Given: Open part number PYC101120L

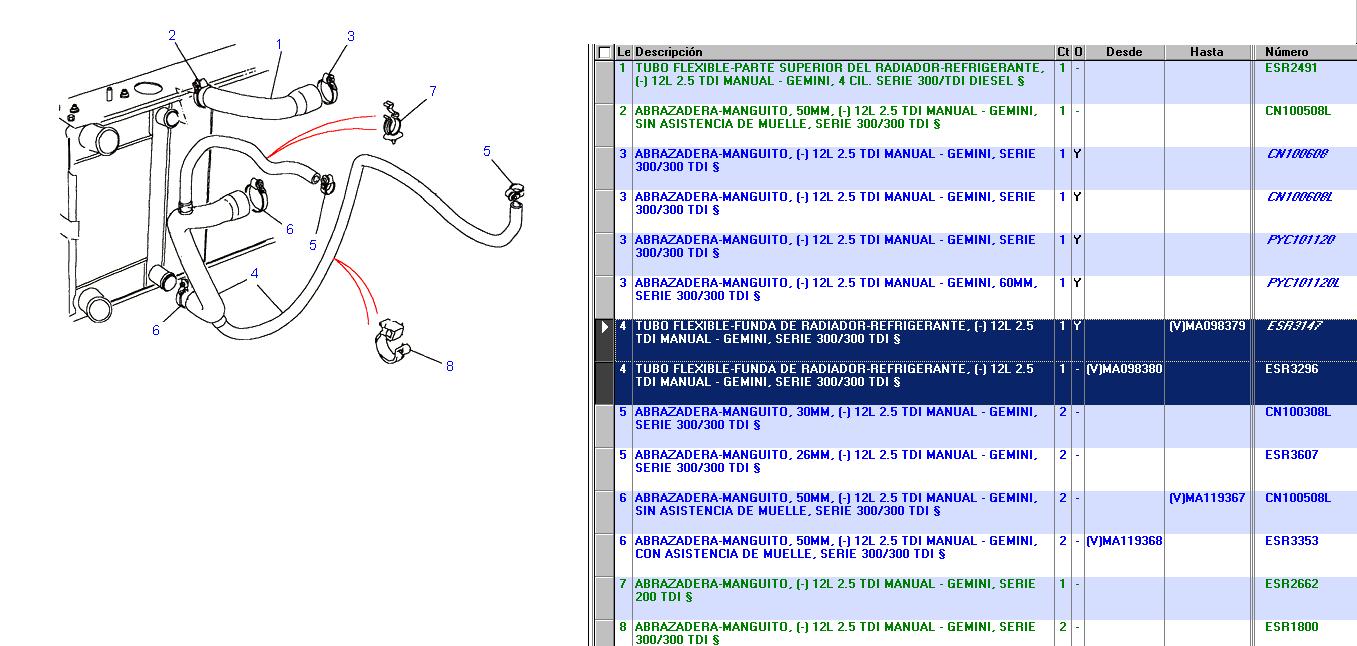Looking at the screenshot, I should pos(1303,283).
